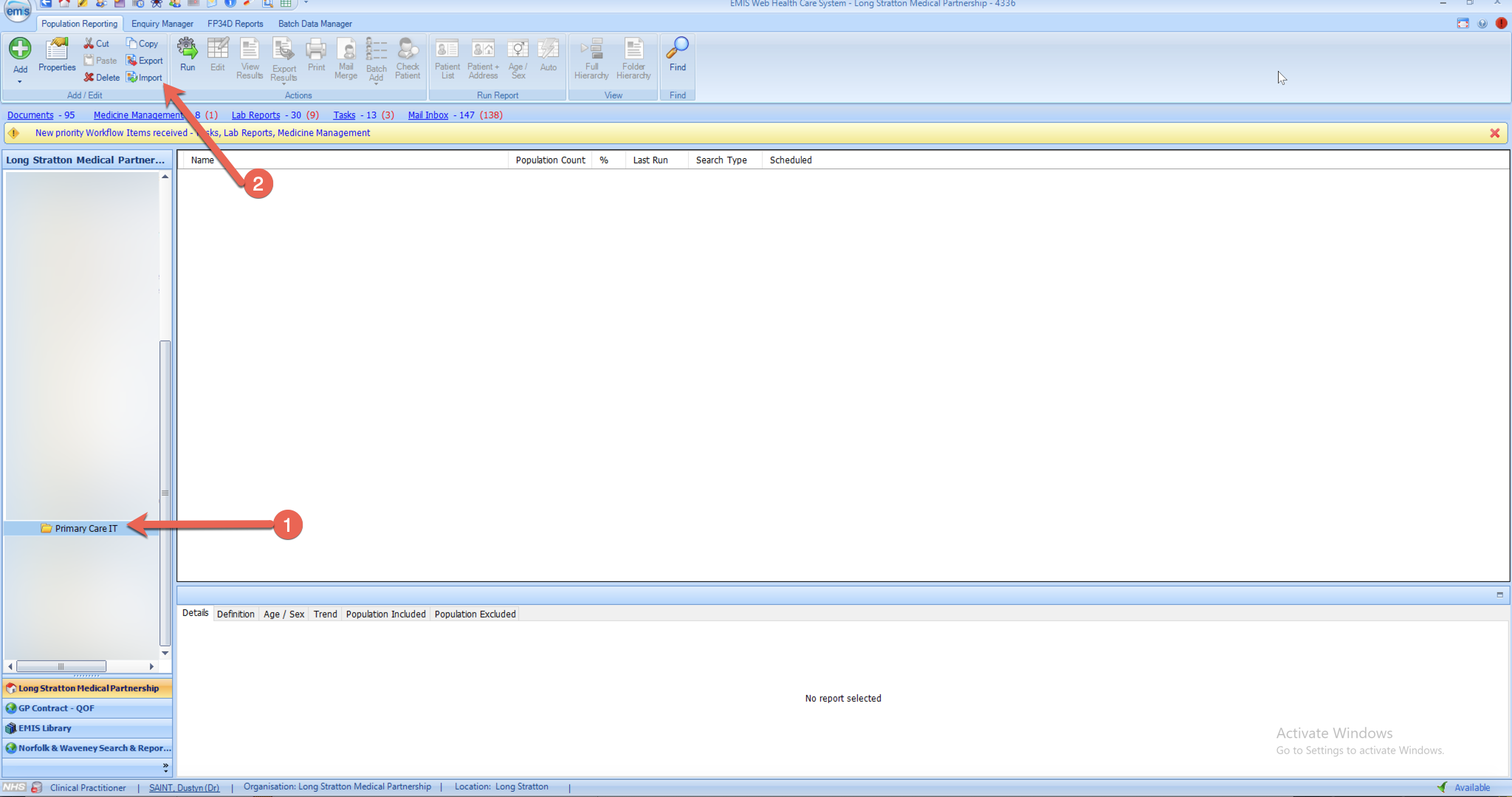Screen dimensions: 1512x797
Task: Show the Population Included tab
Action: click(385, 614)
